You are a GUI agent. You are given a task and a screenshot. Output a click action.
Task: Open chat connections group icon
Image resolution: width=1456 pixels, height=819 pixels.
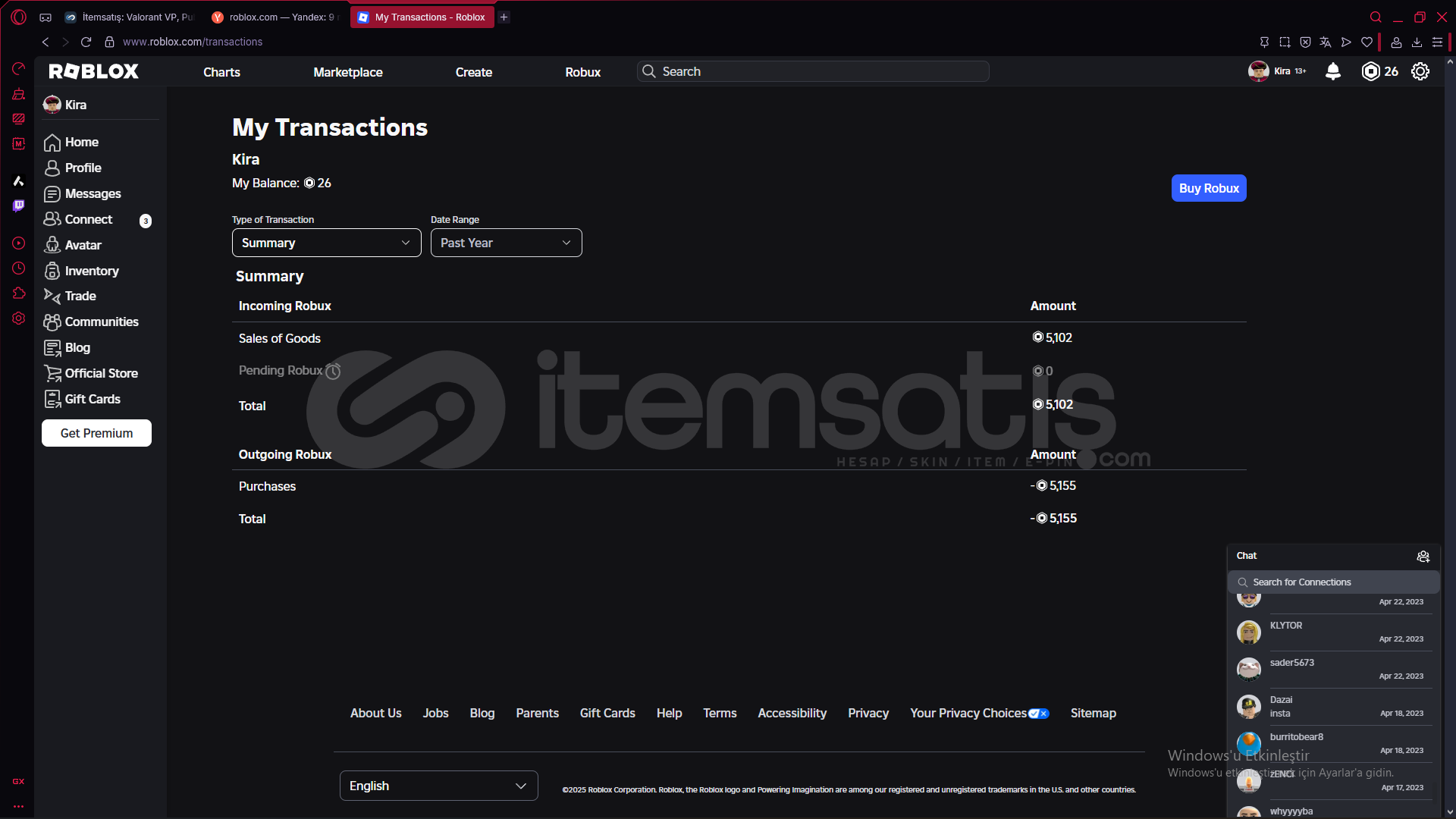pos(1423,557)
